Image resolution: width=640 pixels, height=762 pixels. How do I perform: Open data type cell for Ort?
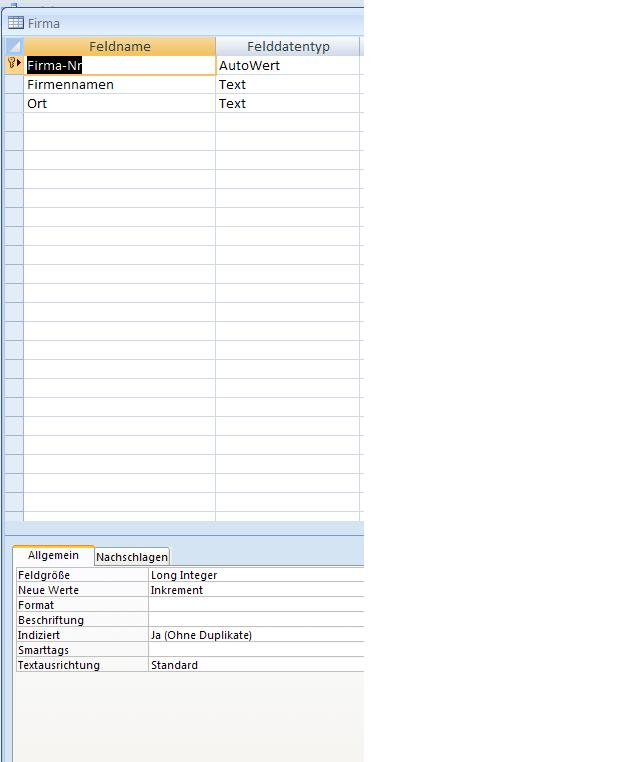[x=288, y=104]
